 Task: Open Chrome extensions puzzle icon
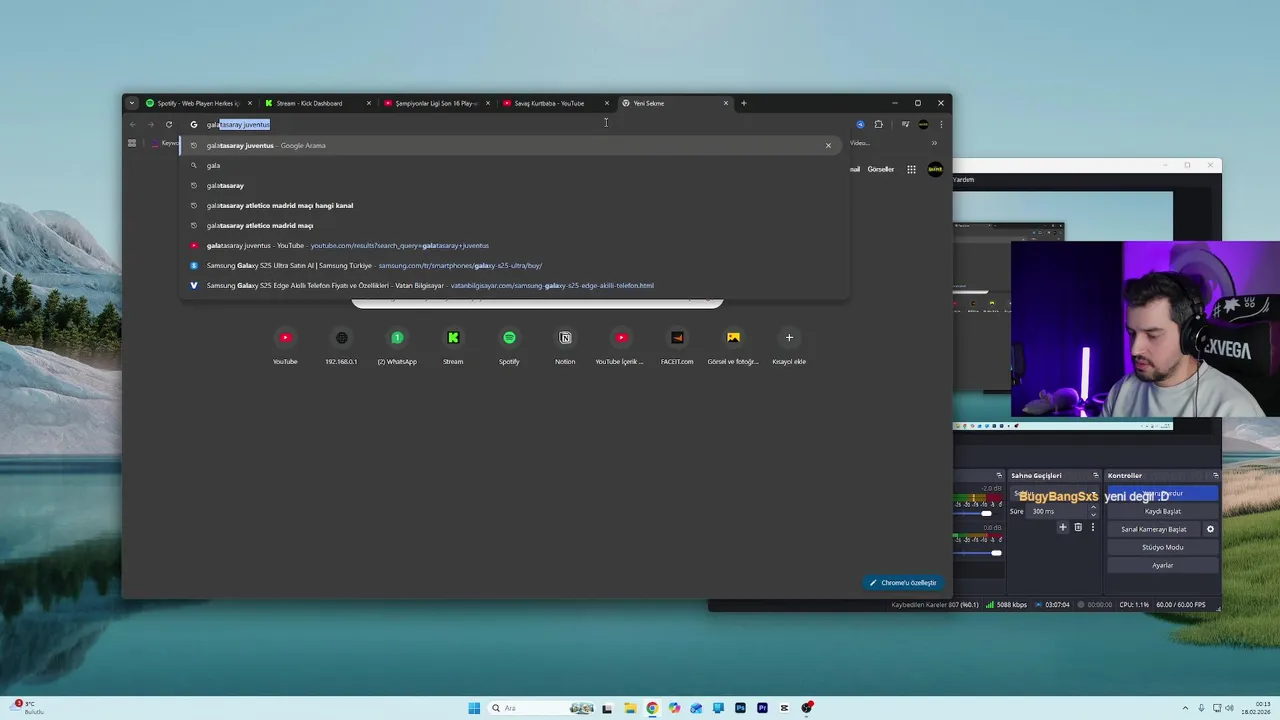[x=878, y=124]
